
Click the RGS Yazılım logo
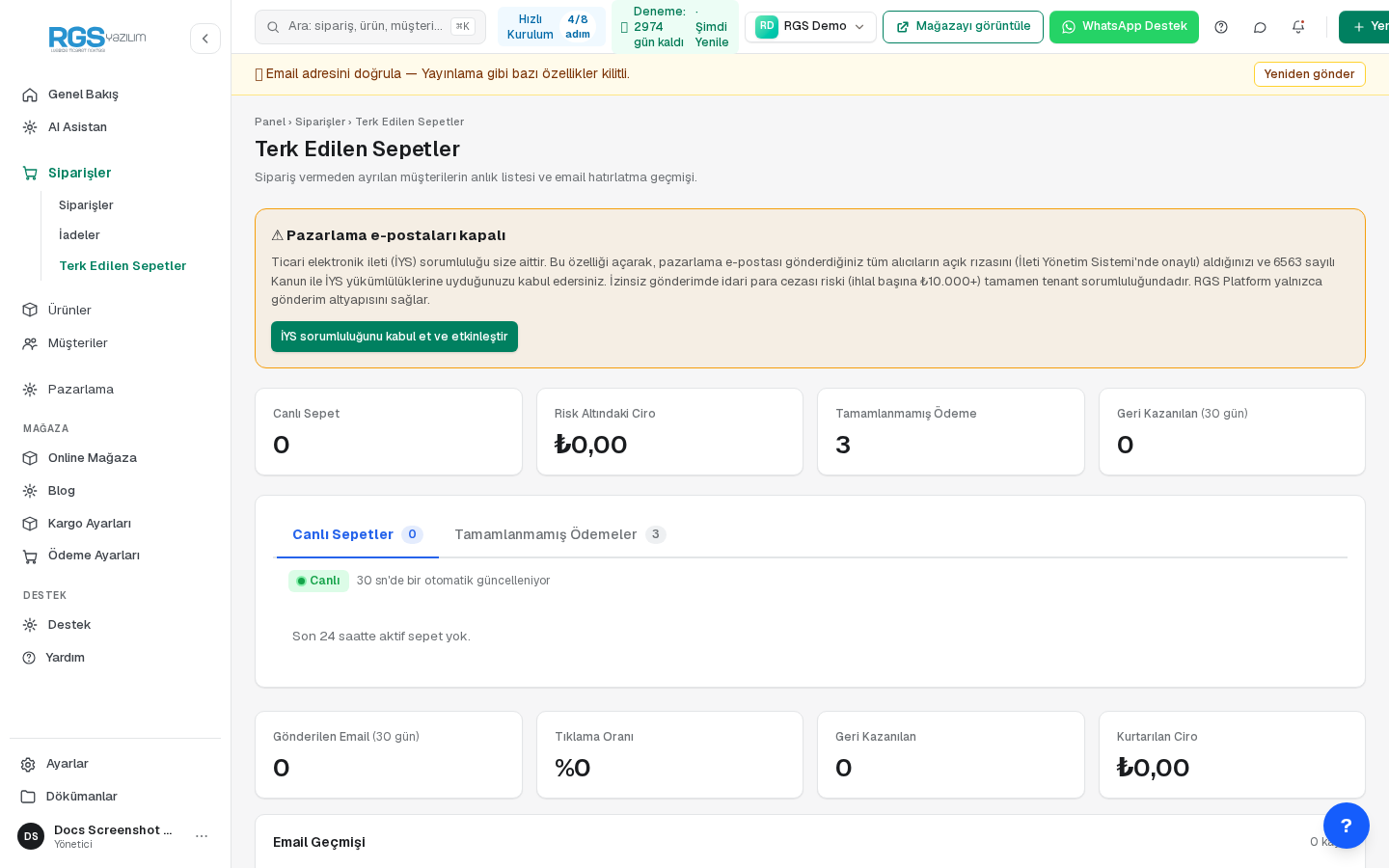[97, 39]
